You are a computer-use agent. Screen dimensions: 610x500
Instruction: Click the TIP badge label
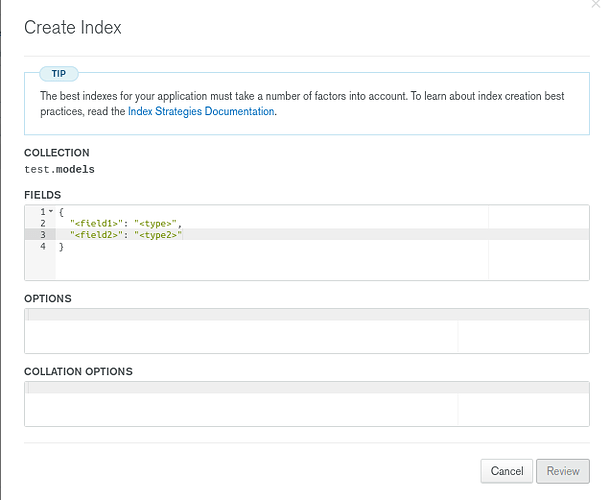click(x=59, y=74)
